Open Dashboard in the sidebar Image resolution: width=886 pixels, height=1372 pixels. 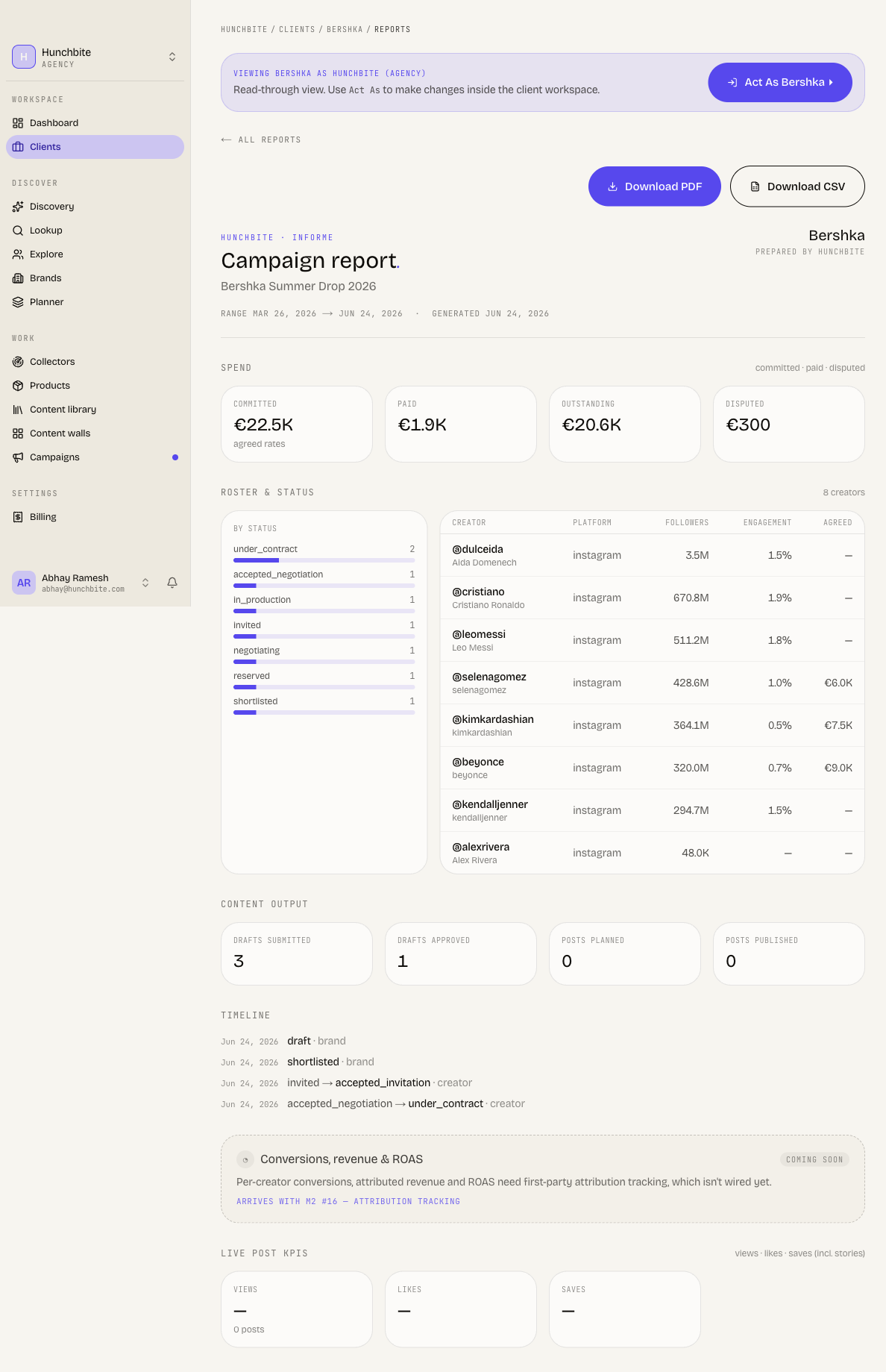[95, 123]
